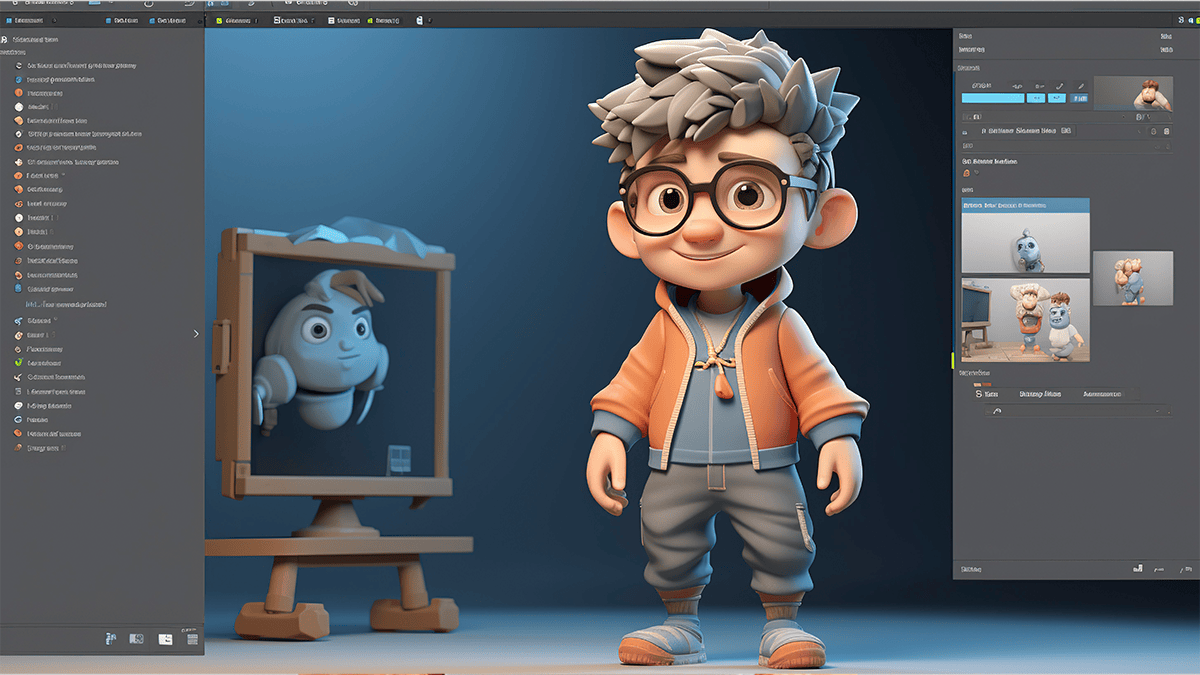Select the first entry in the left panel list

pyautogui.click(x=75, y=65)
